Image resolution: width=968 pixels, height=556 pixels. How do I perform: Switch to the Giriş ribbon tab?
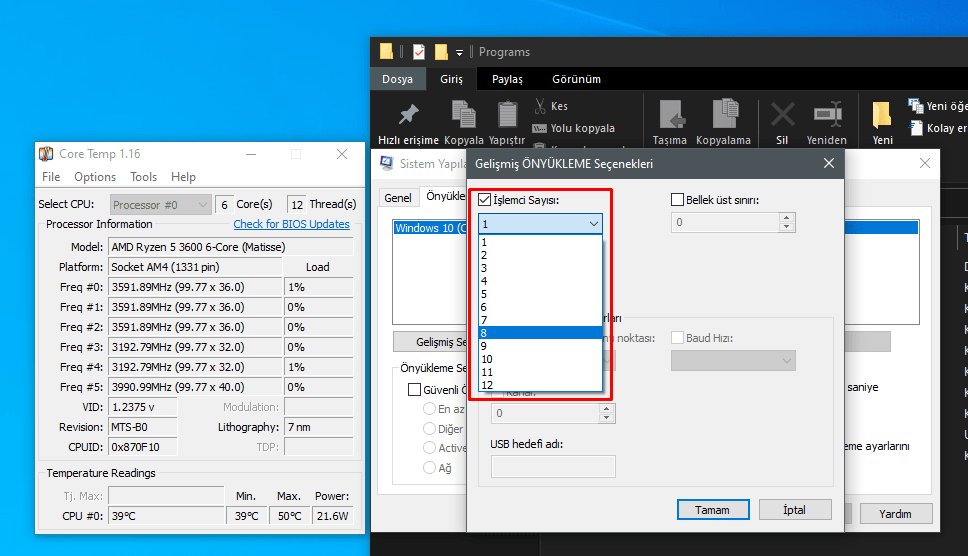tap(451, 79)
